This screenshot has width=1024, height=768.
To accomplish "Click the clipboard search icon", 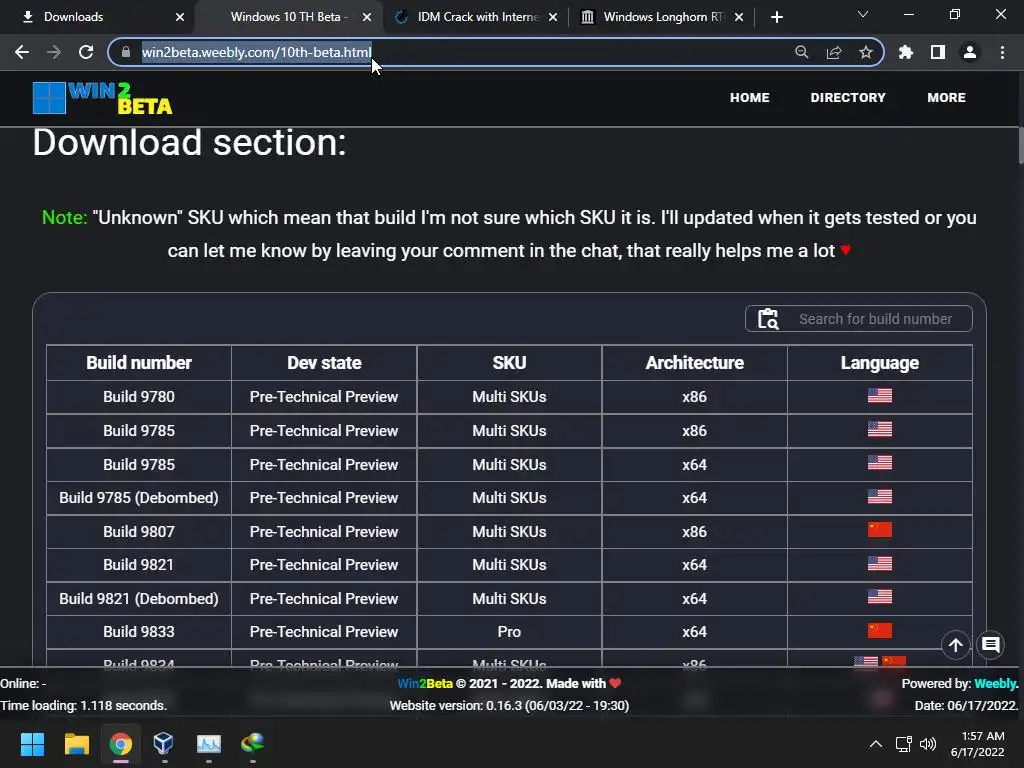I will (768, 319).
